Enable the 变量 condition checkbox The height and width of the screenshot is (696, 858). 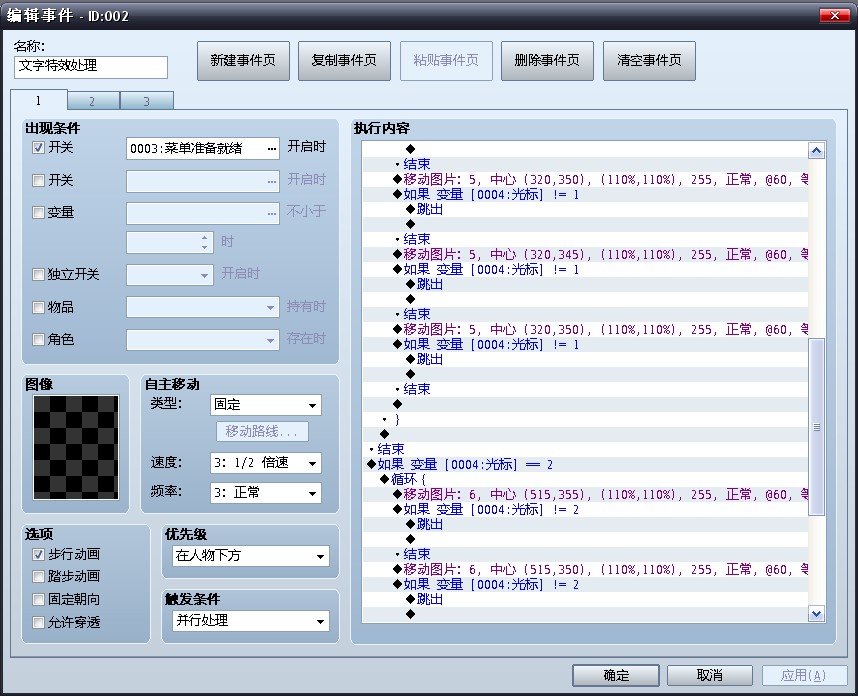tap(38, 212)
